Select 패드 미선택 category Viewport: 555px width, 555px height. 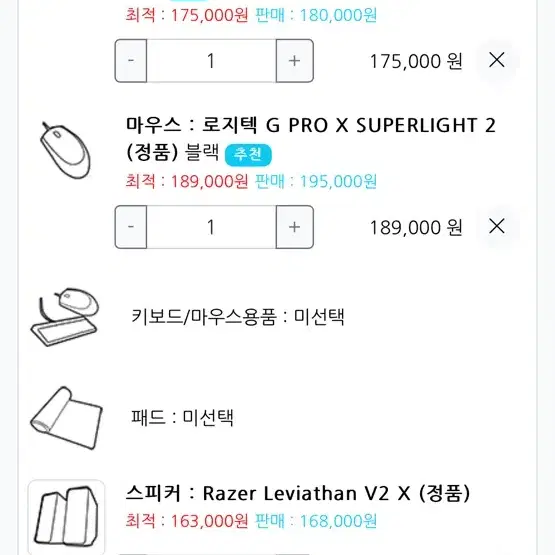point(182,417)
